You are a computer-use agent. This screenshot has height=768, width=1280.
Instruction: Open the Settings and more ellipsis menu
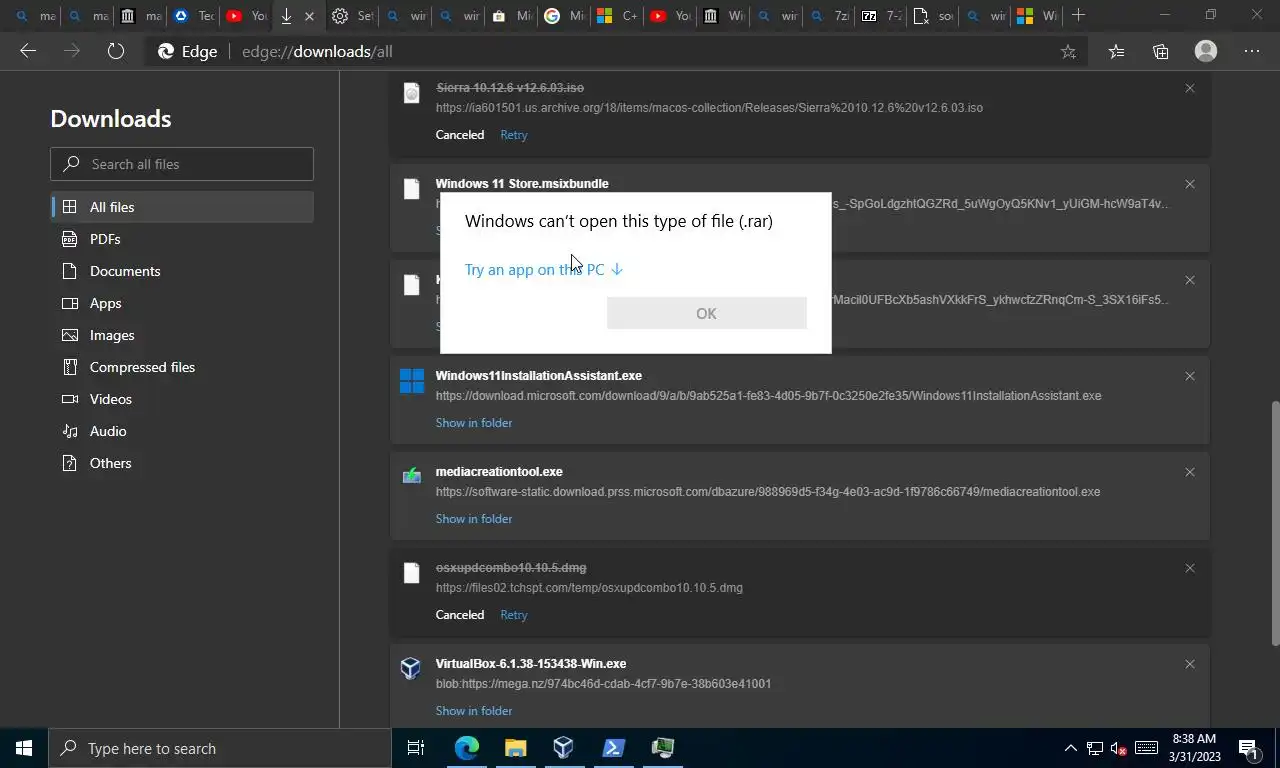click(1252, 51)
